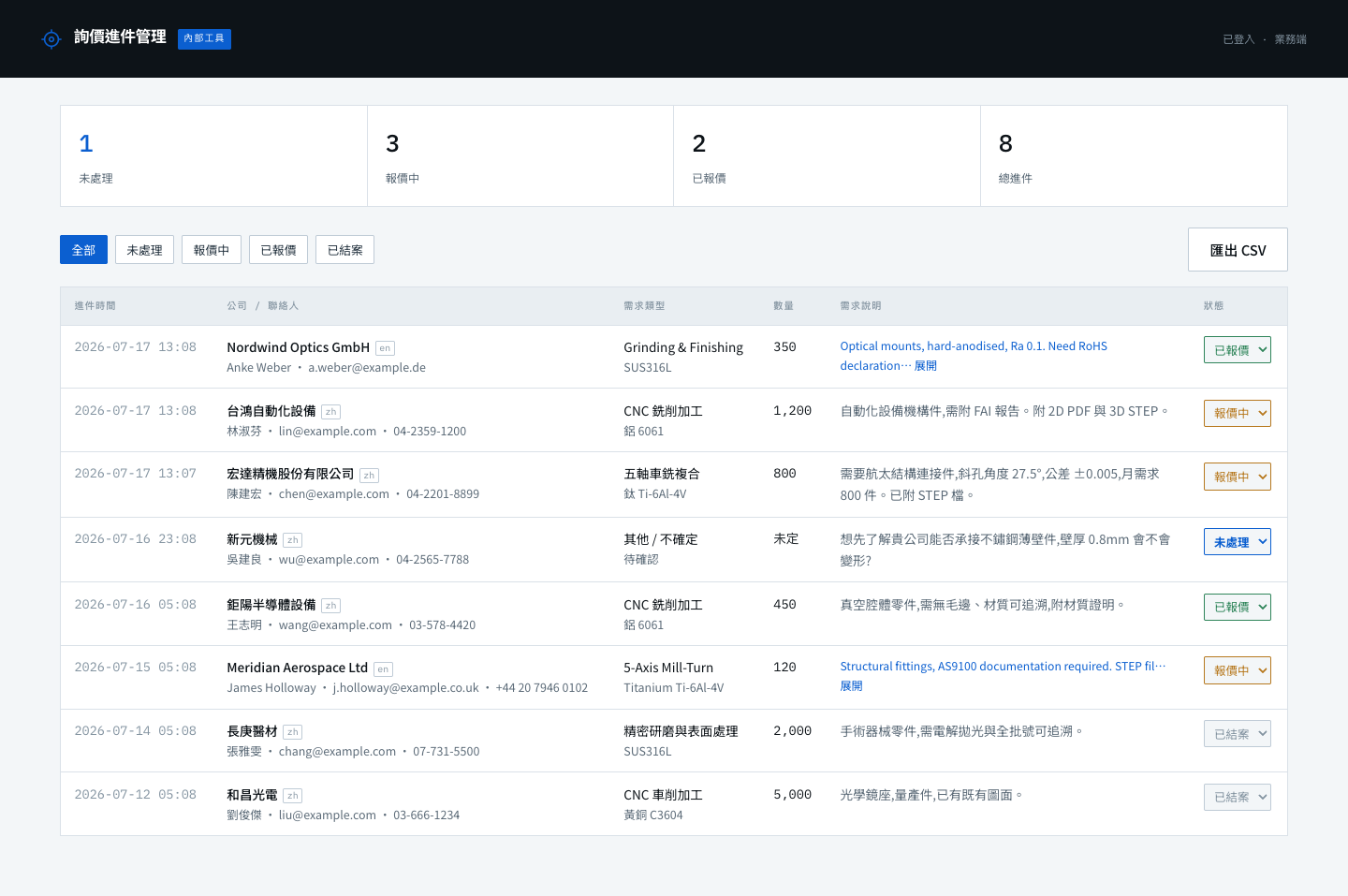Click the email wang@example.com
Image resolution: width=1348 pixels, height=896 pixels.
tap(335, 625)
